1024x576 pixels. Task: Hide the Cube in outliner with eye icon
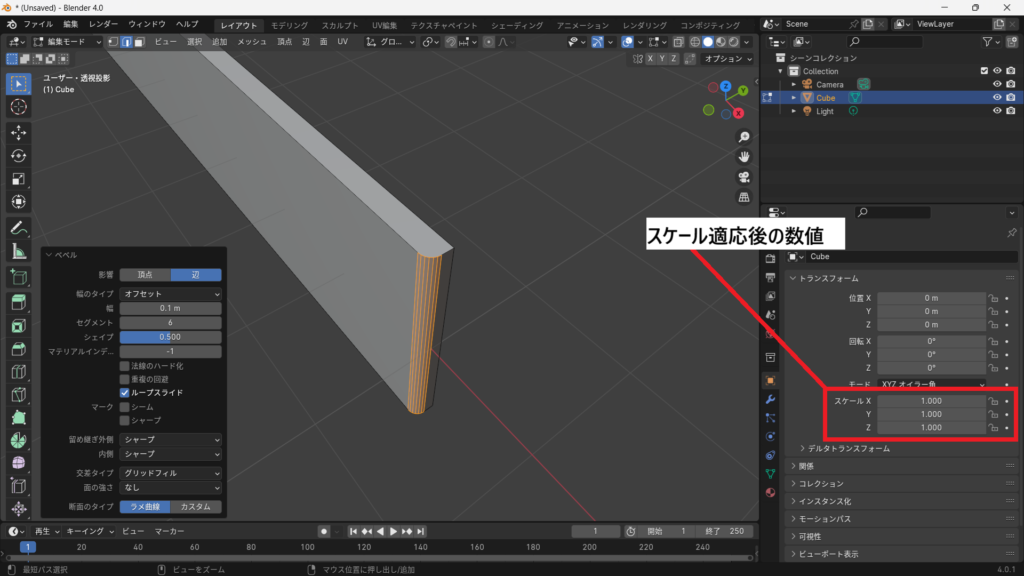point(997,98)
